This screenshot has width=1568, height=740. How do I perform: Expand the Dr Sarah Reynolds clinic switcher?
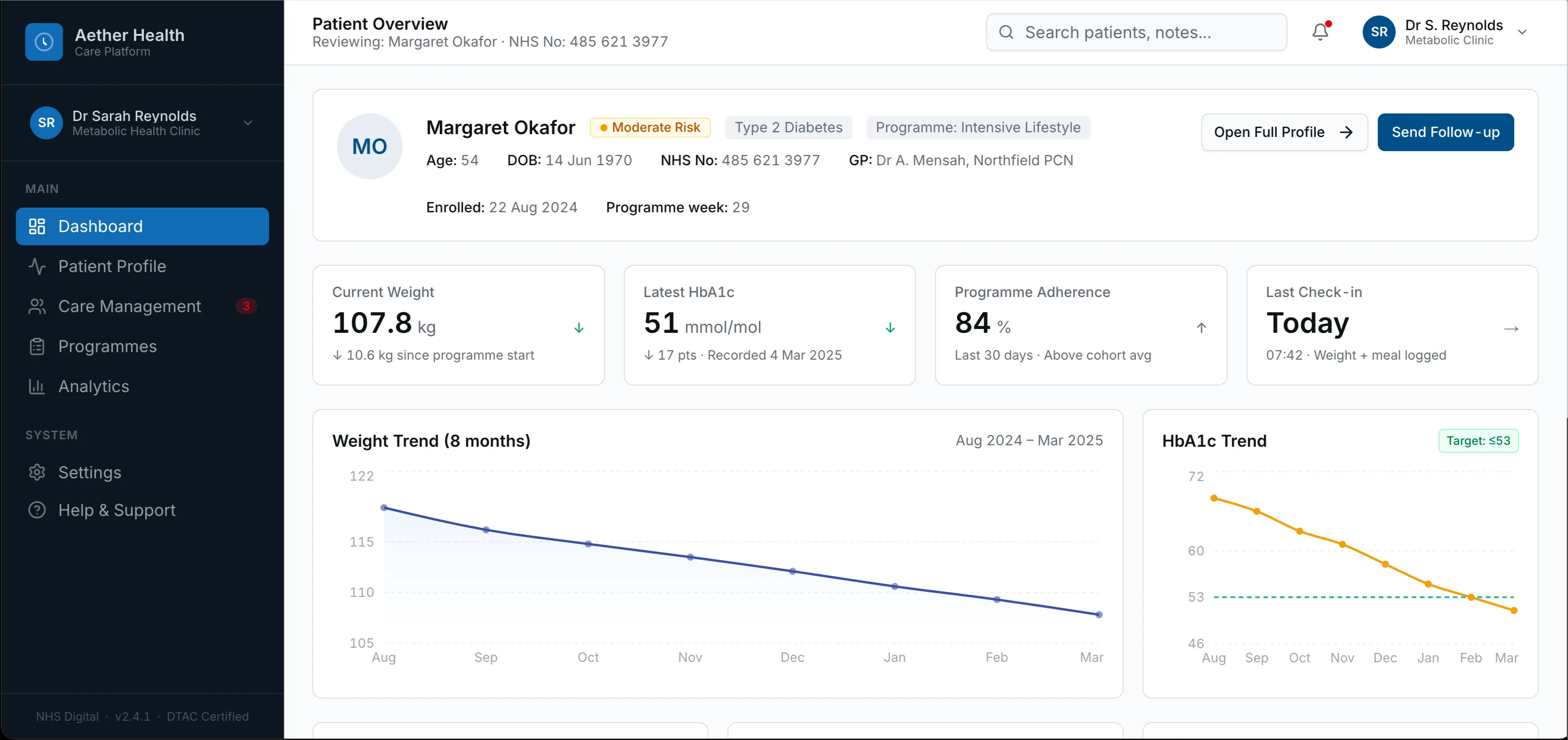(x=248, y=123)
